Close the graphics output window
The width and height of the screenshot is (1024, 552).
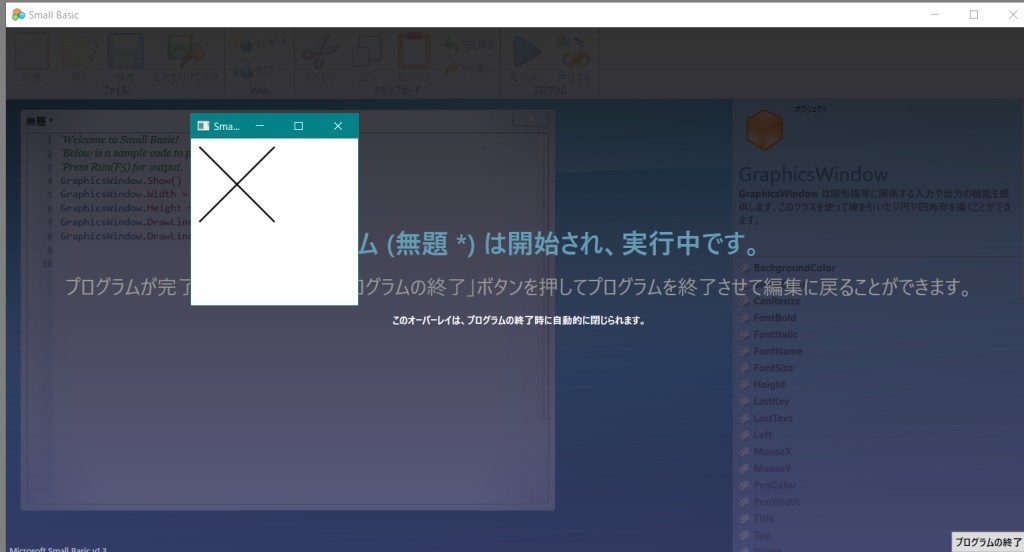tap(338, 126)
